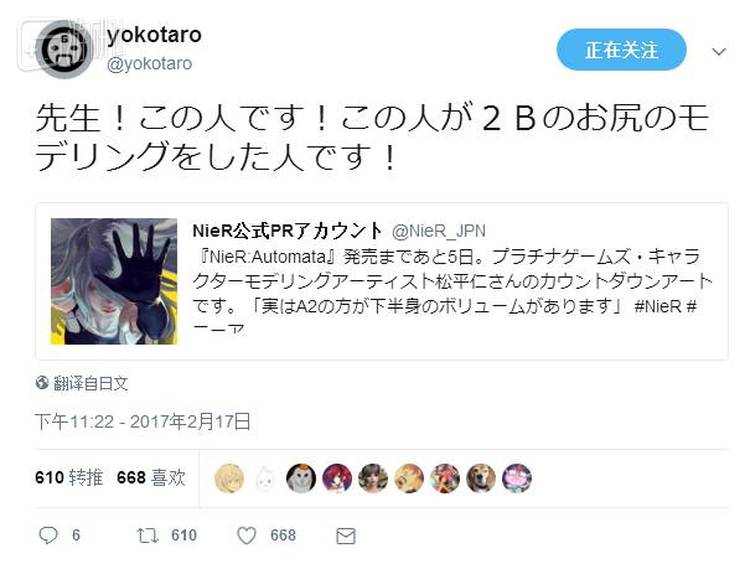
Task: Toggle the 正在关注 following button
Action: 621,50
